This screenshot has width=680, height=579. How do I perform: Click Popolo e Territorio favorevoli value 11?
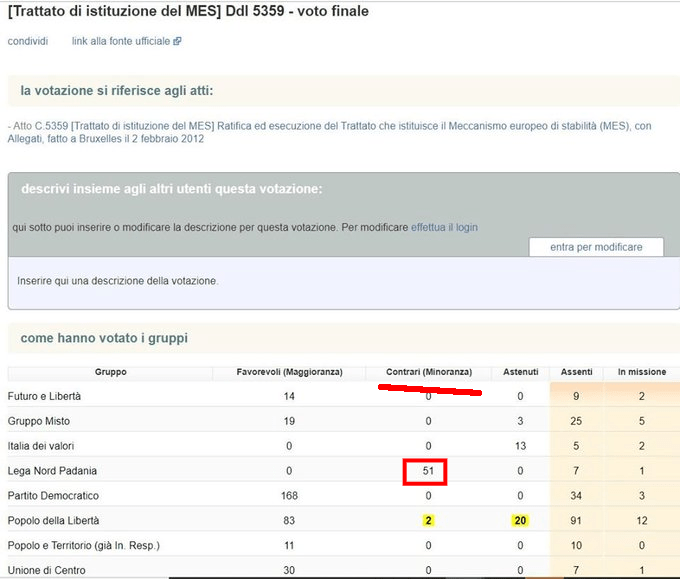(x=289, y=545)
